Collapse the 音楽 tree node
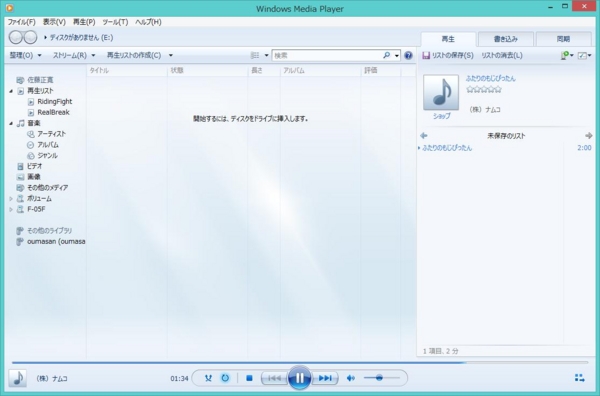The height and width of the screenshot is (396, 600). coord(11,123)
